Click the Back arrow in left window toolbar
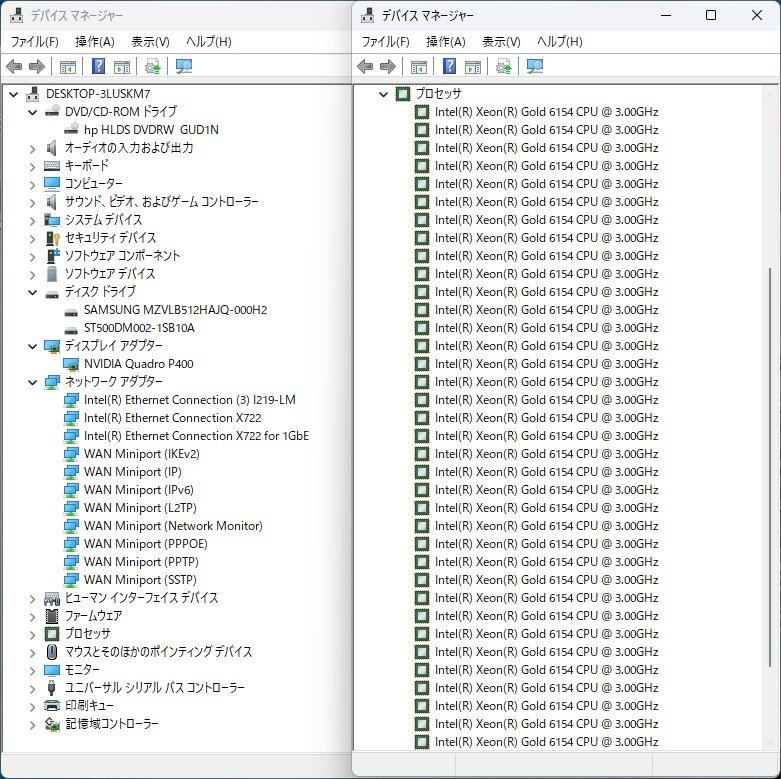 point(14,67)
